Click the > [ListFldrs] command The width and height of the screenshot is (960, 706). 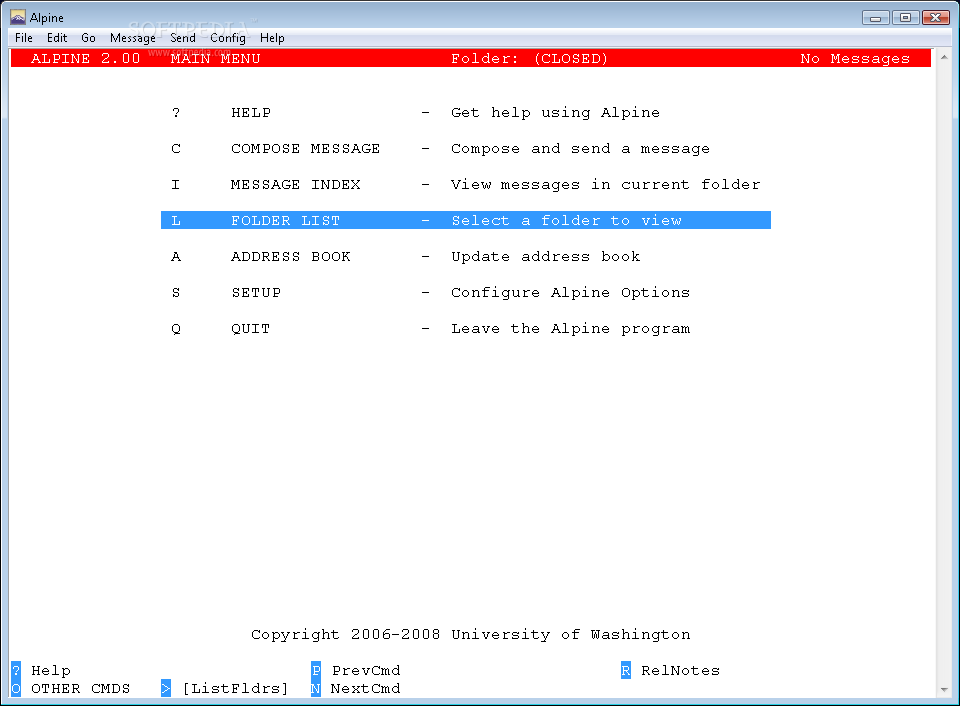pyautogui.click(x=225, y=689)
